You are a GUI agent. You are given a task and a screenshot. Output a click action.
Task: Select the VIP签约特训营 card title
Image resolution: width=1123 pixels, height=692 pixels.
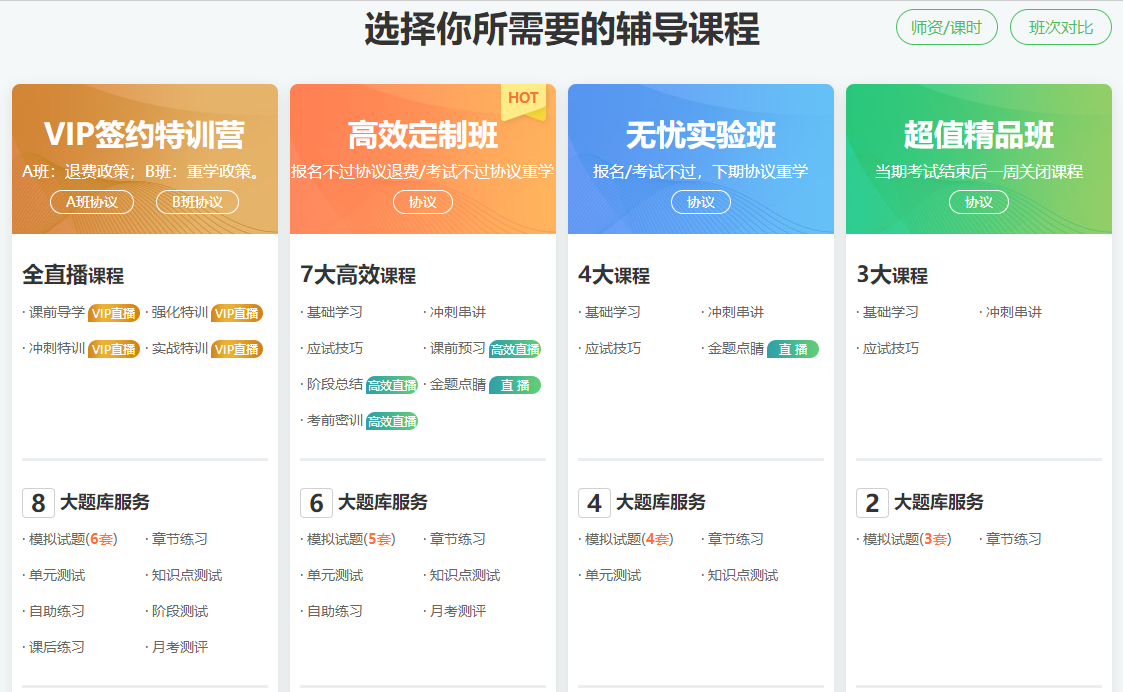pos(144,135)
